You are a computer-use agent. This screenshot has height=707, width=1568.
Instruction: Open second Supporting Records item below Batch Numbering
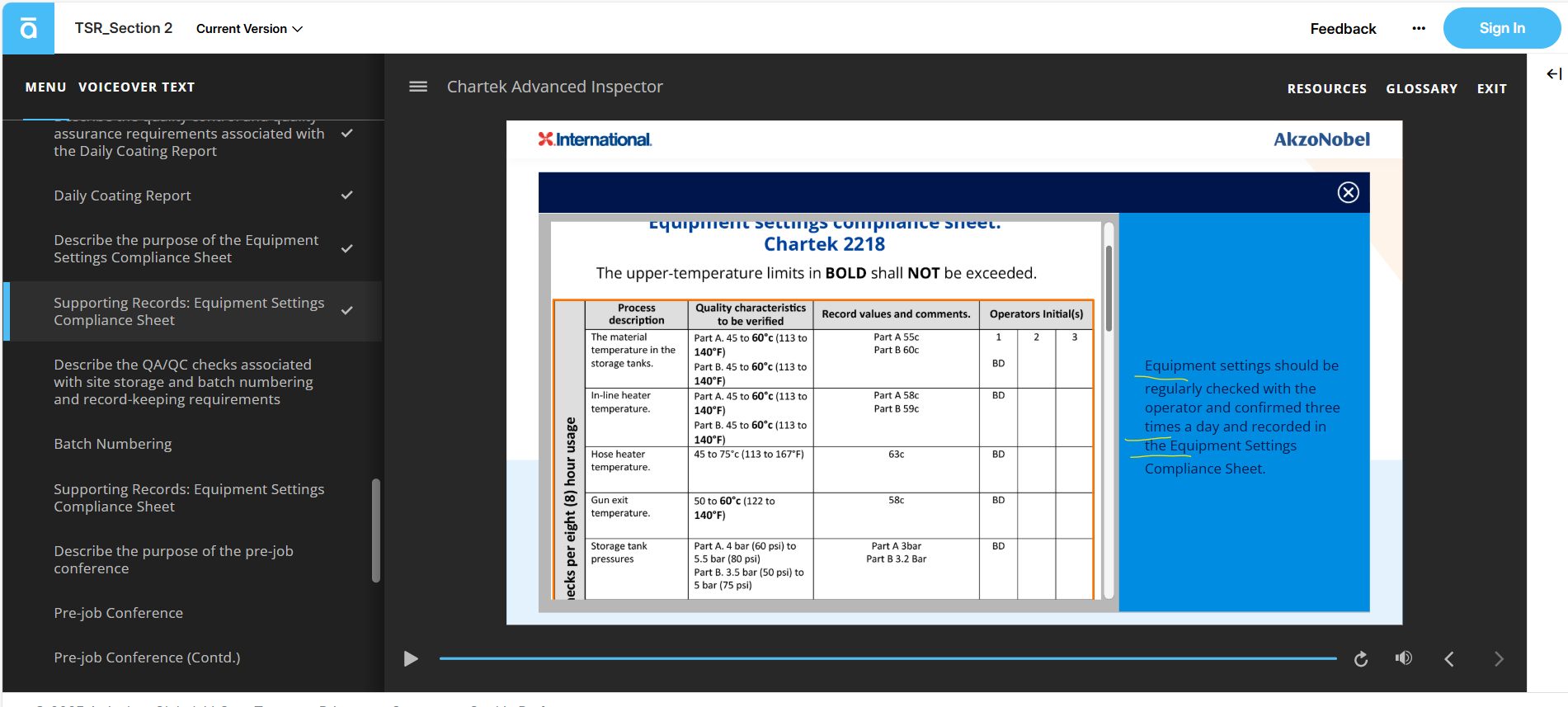click(x=192, y=497)
